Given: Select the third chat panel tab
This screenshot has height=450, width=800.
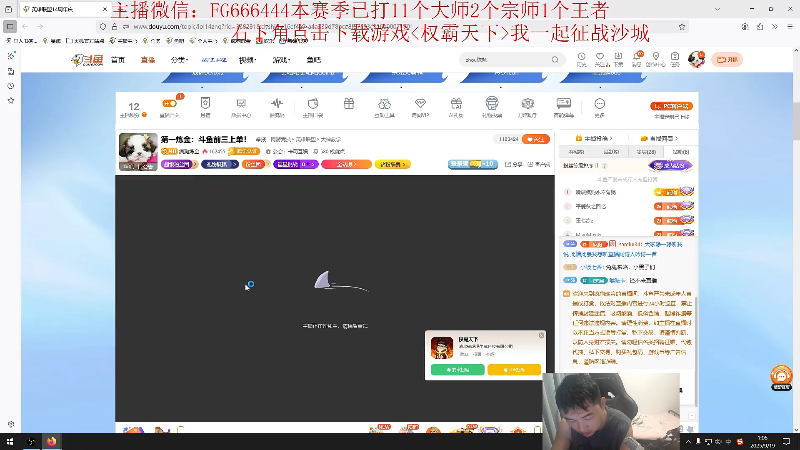Looking at the screenshot, I should 646,152.
